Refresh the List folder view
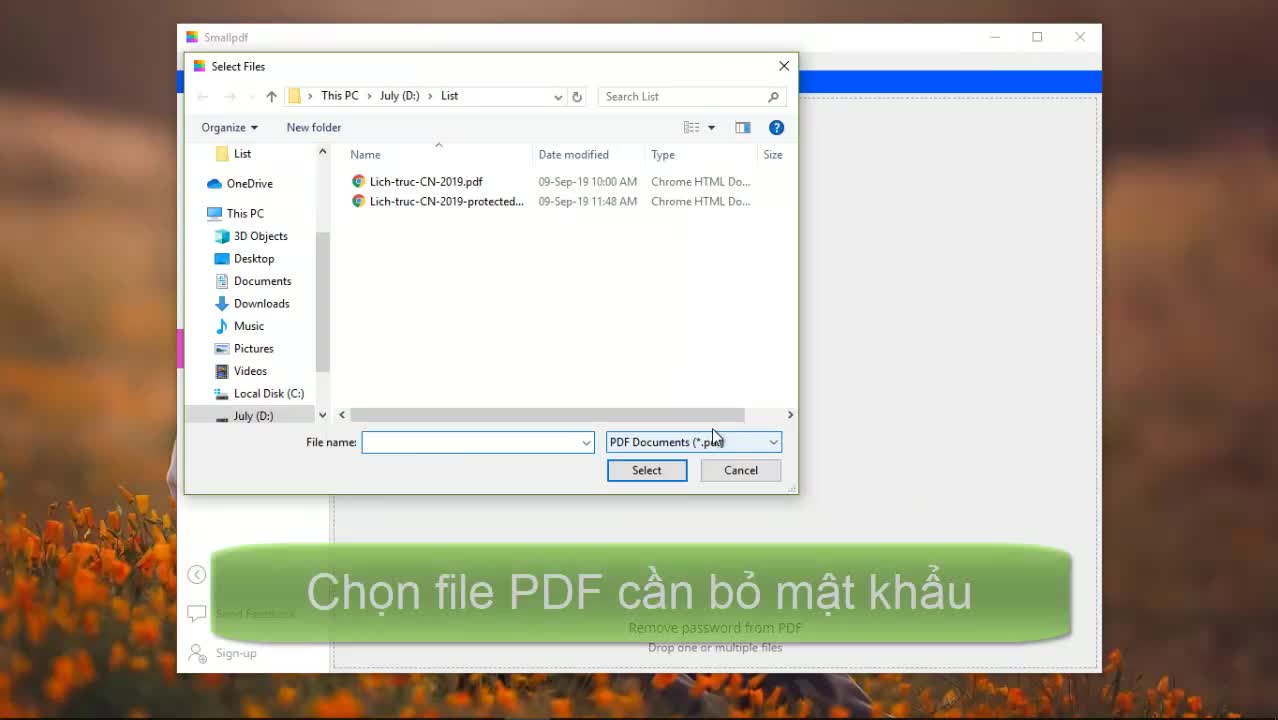This screenshot has width=1278, height=720. click(577, 96)
